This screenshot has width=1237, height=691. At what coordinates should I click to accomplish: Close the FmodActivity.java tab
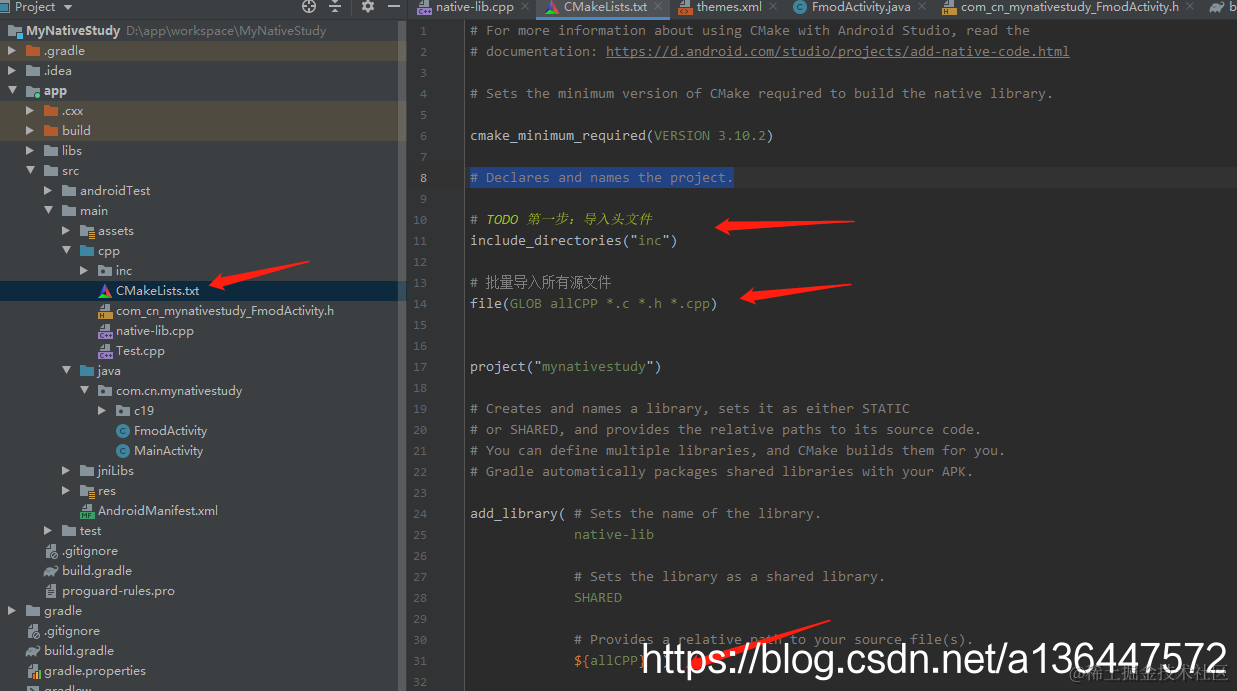(923, 7)
